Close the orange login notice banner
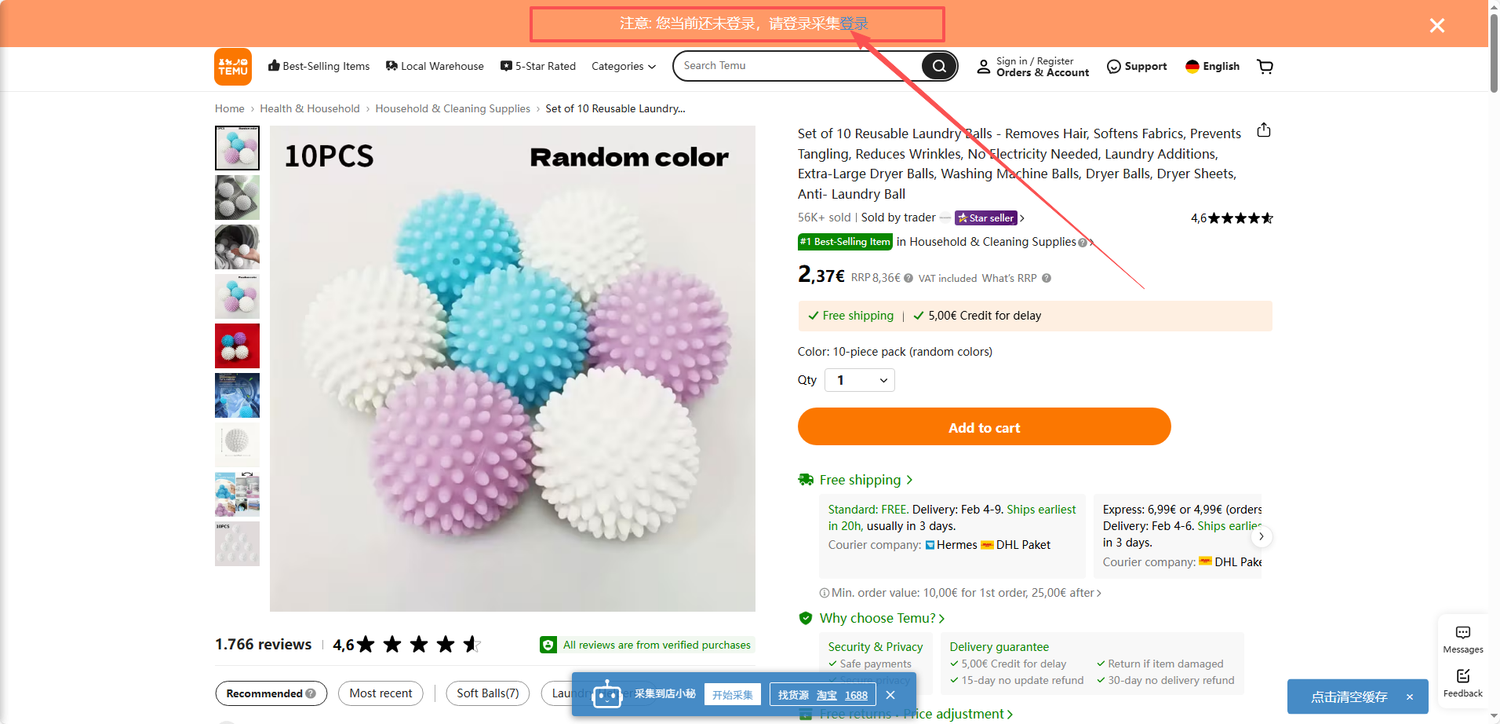1500x724 pixels. click(x=1437, y=25)
